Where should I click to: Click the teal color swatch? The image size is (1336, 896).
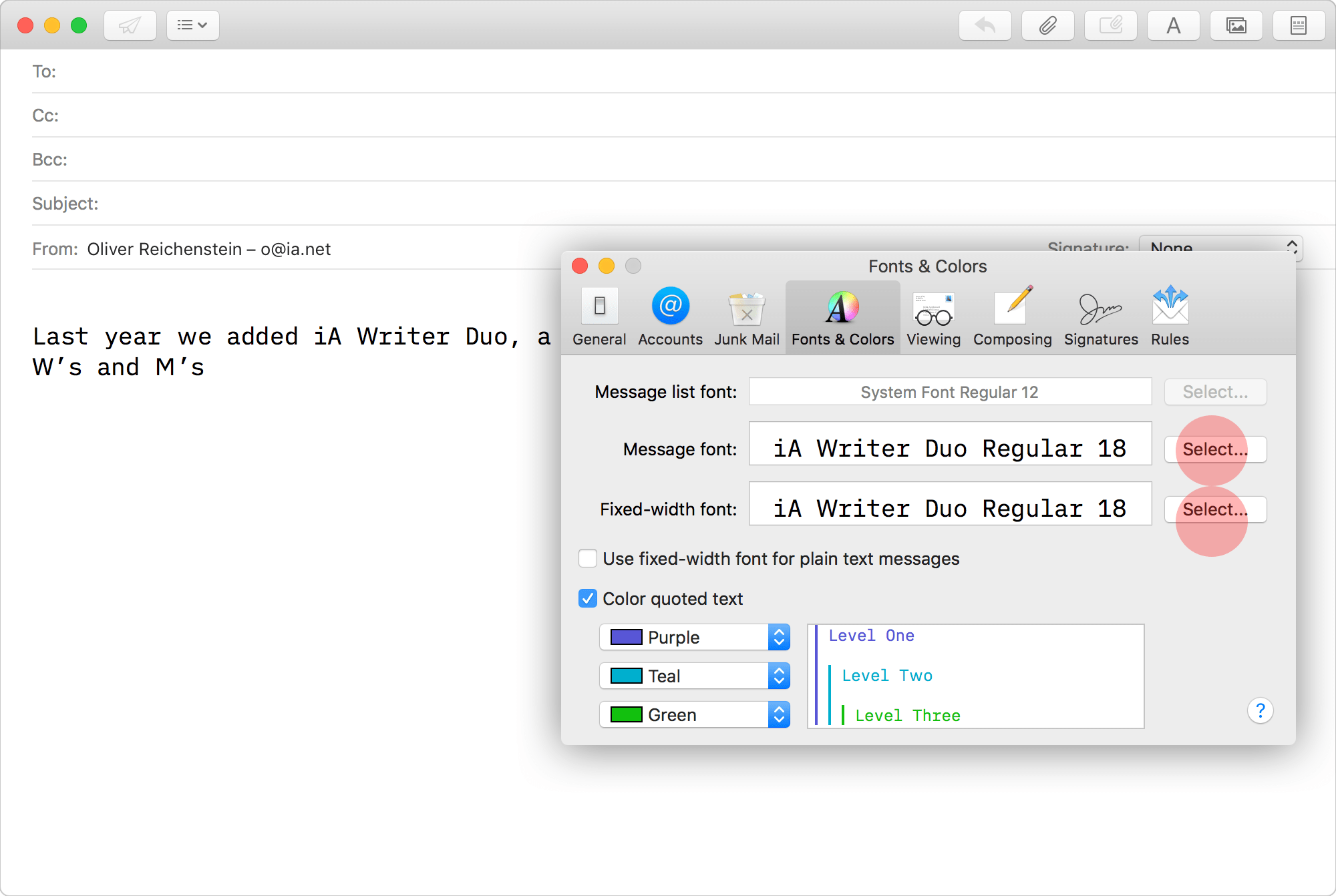tap(626, 676)
